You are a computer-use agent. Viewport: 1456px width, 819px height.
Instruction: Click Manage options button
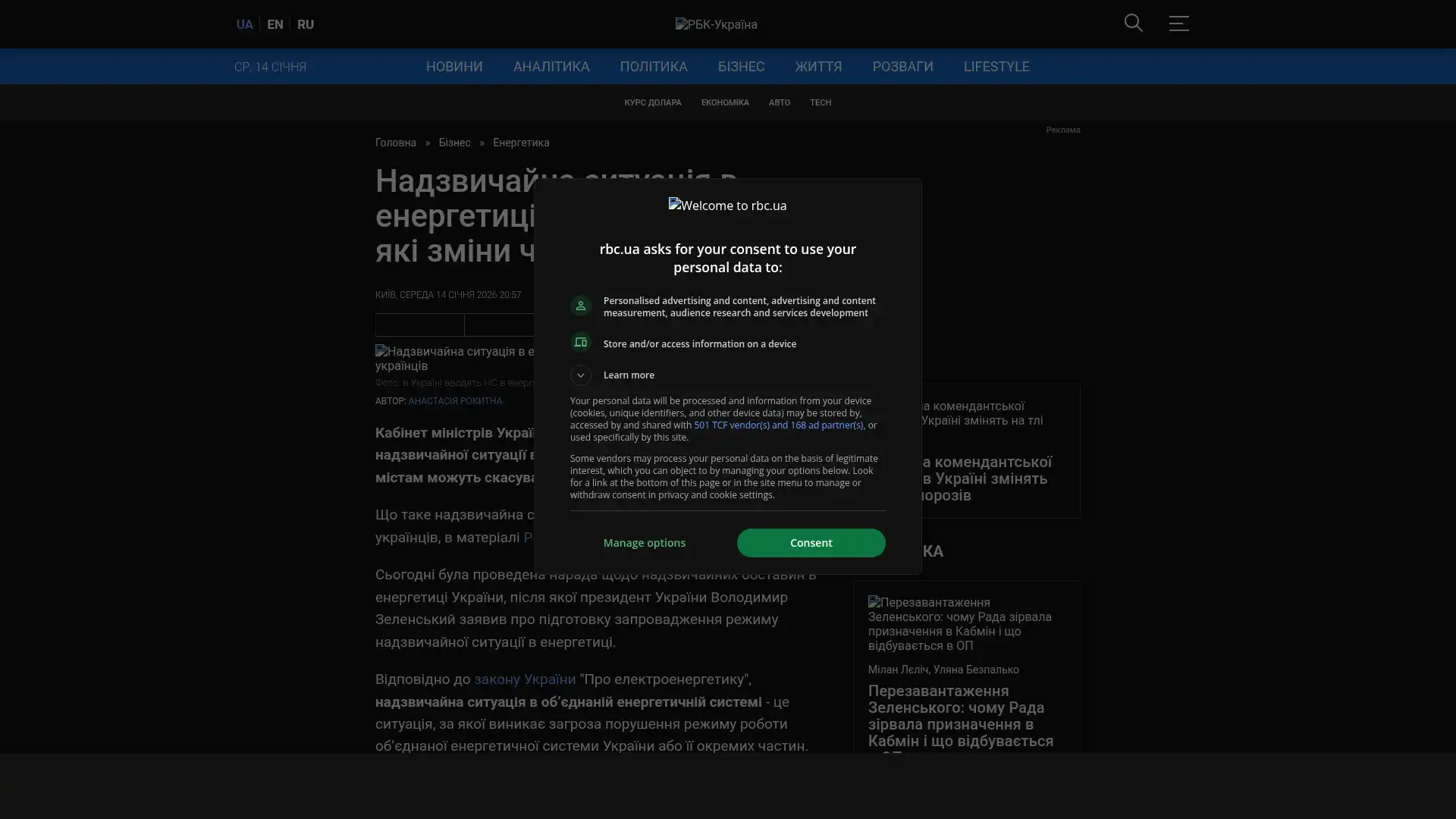(x=644, y=543)
